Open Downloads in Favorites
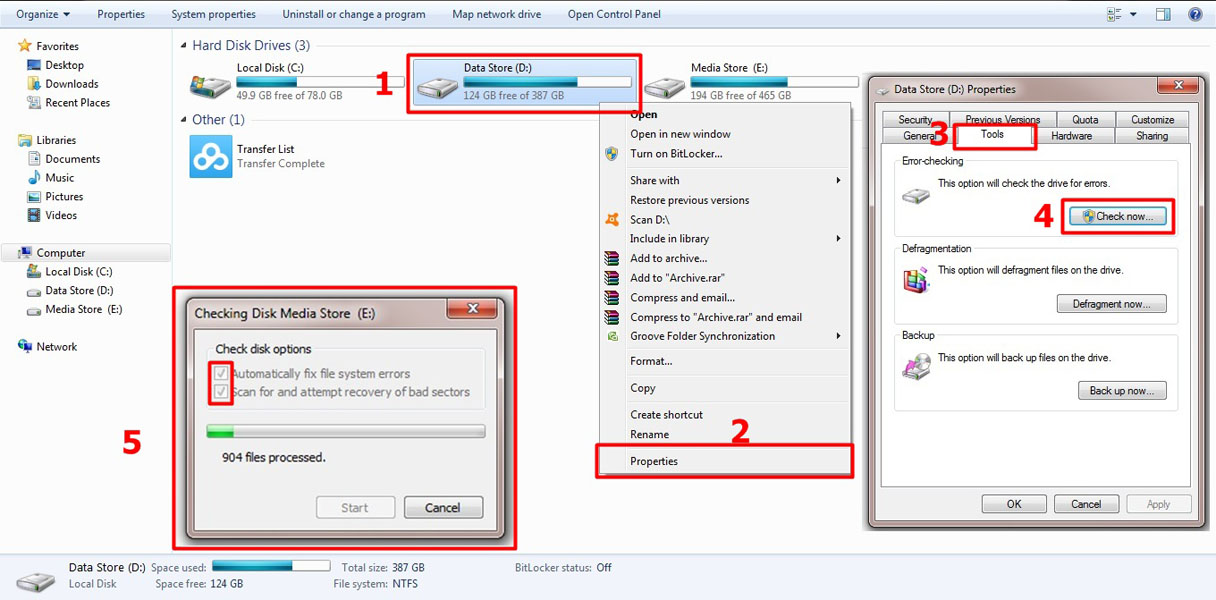 [72, 84]
